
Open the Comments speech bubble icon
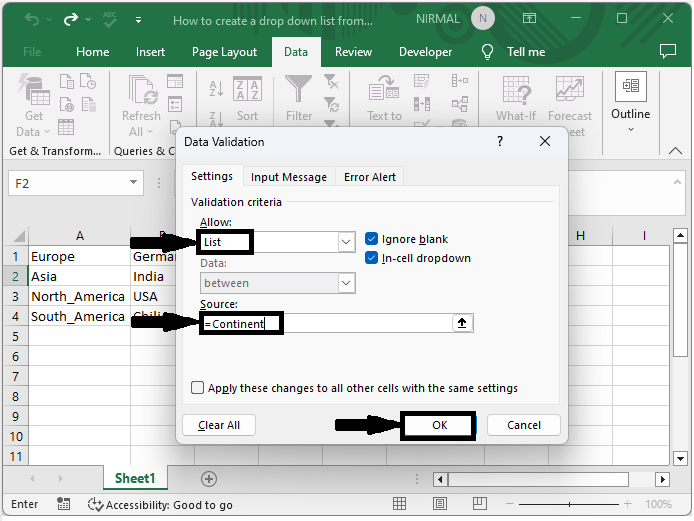[668, 51]
